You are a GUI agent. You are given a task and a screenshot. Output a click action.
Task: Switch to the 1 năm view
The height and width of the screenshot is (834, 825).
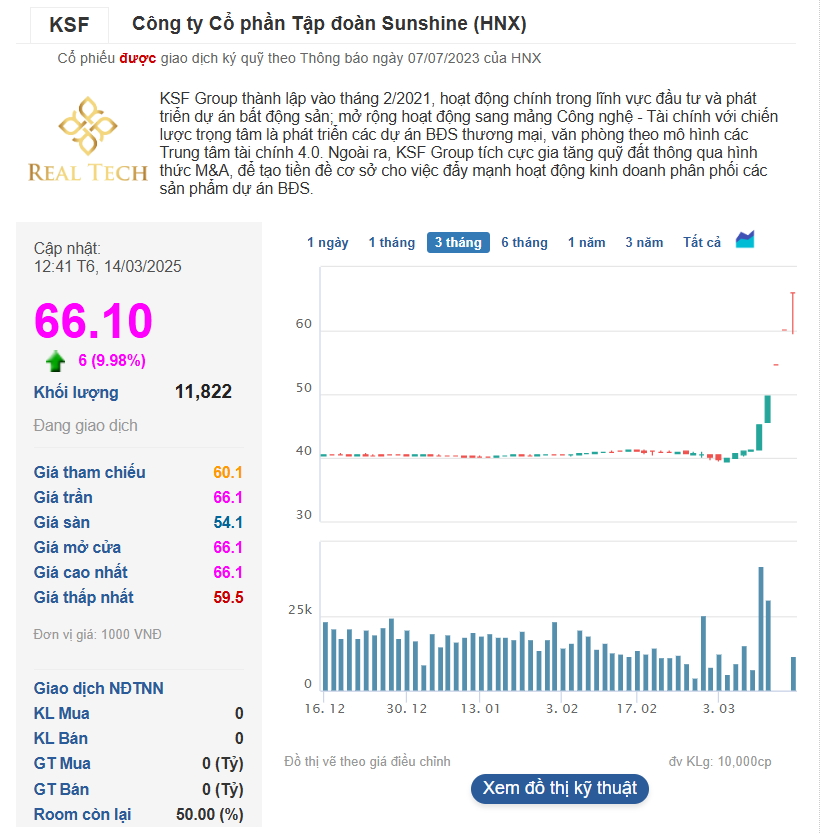coord(586,243)
